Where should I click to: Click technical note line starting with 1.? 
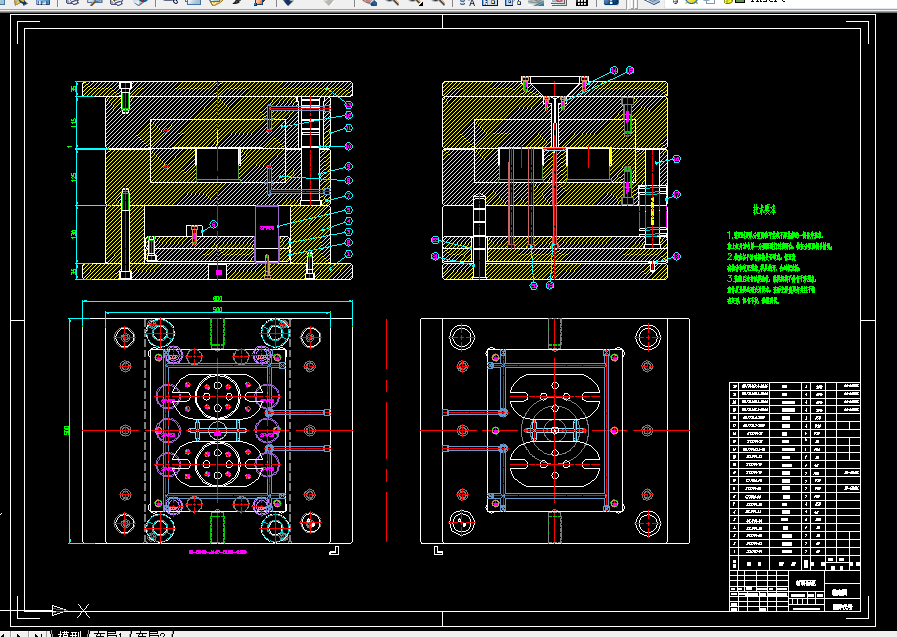click(776, 235)
